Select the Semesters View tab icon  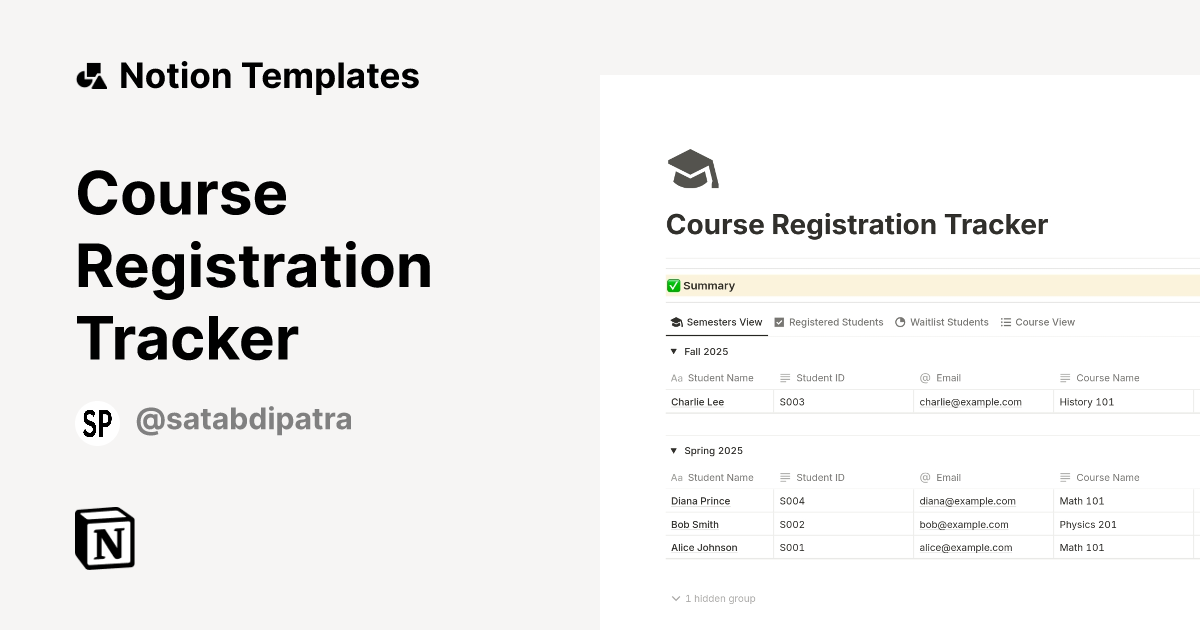point(677,322)
